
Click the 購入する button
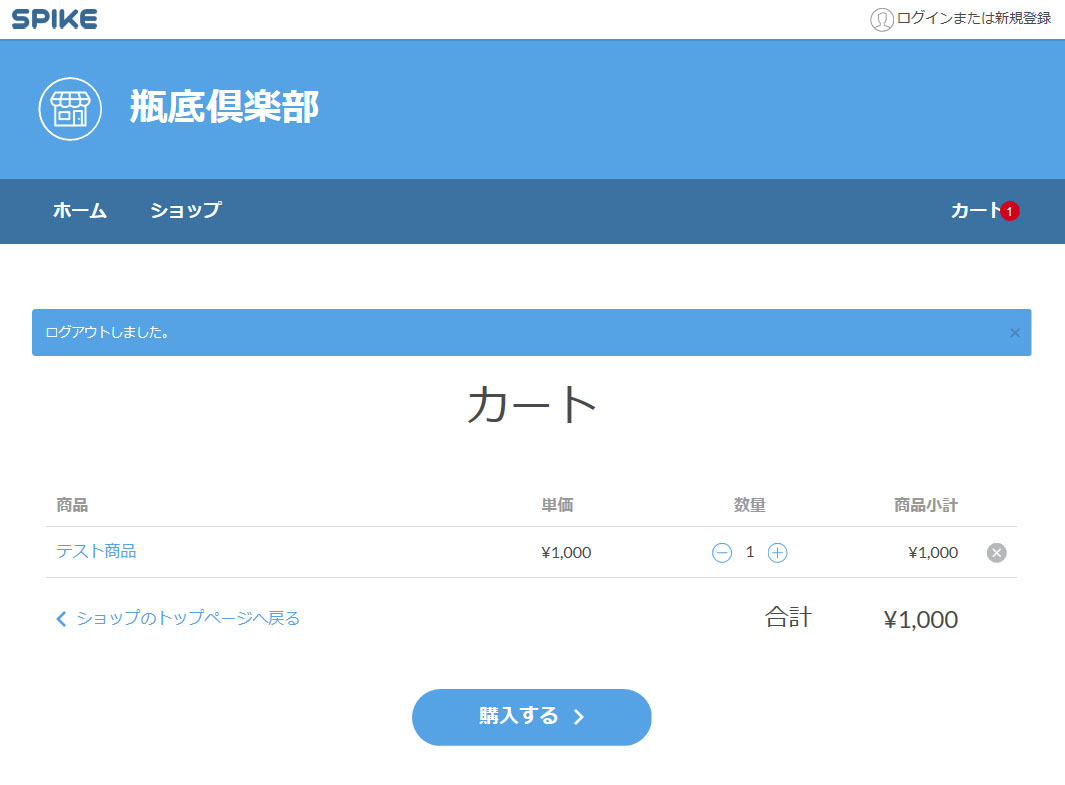pos(532,717)
